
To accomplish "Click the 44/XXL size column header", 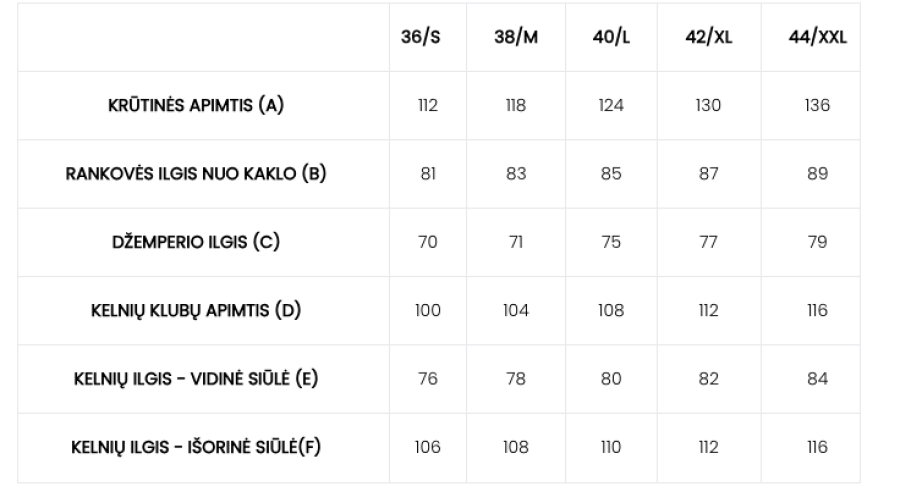I will [817, 37].
